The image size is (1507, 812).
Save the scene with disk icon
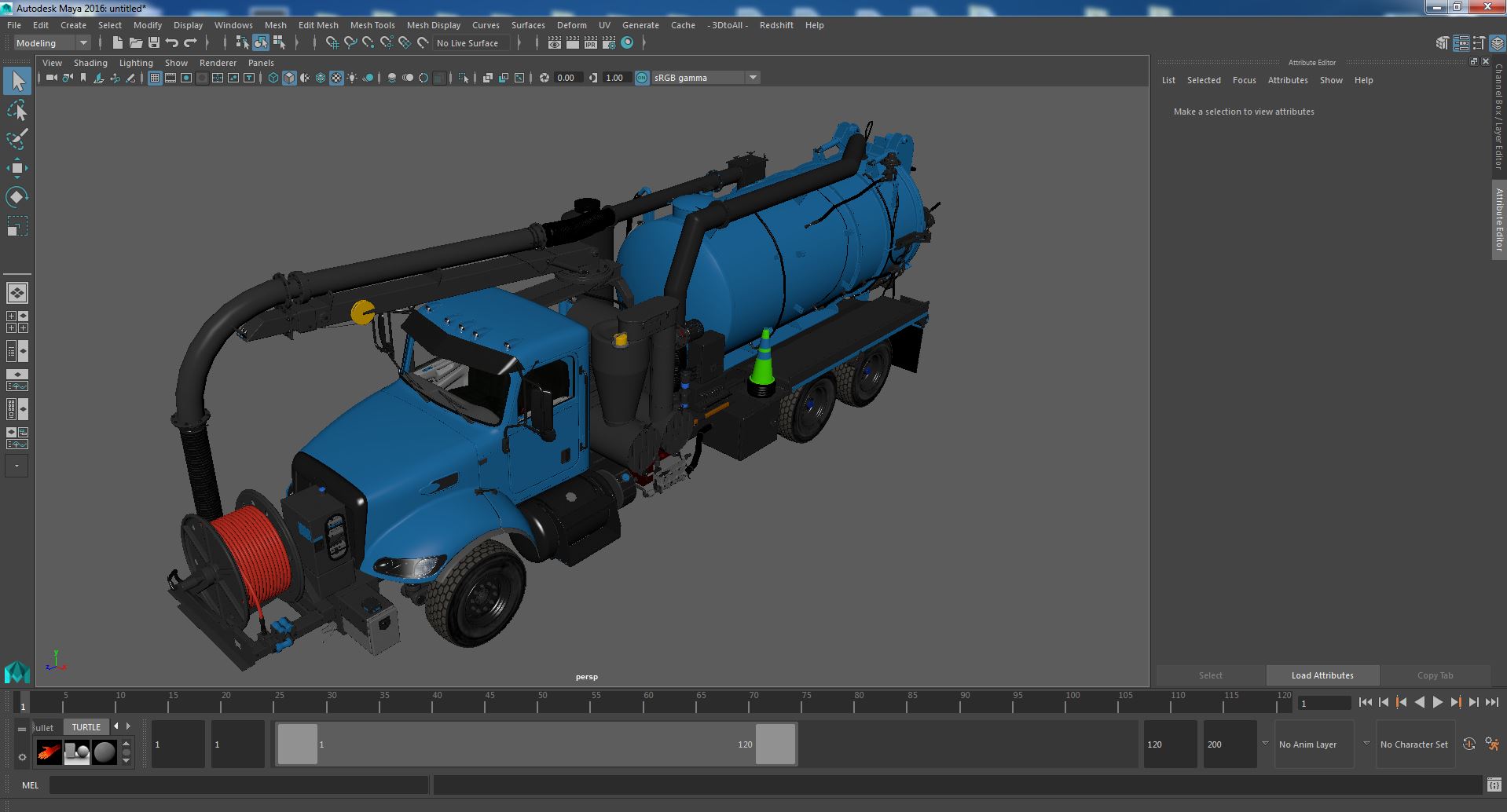click(154, 43)
